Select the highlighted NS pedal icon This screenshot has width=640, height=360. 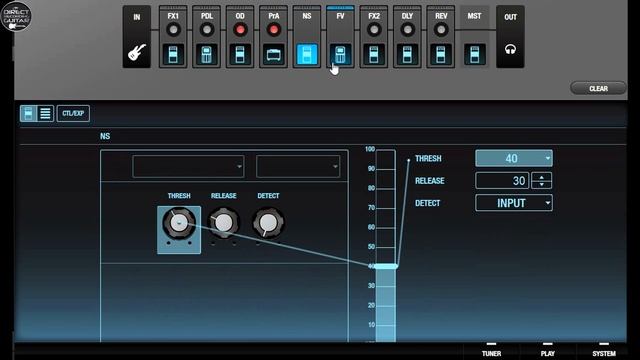[x=307, y=54]
